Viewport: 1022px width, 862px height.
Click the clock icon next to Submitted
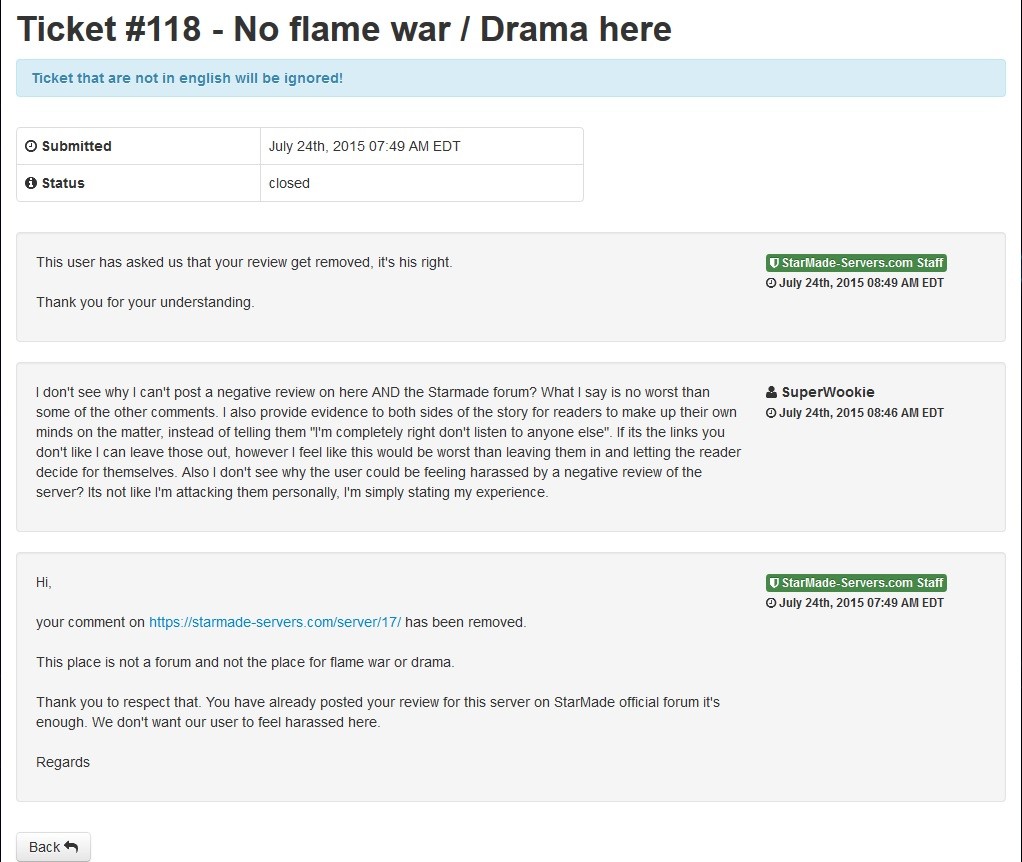[x=31, y=146]
